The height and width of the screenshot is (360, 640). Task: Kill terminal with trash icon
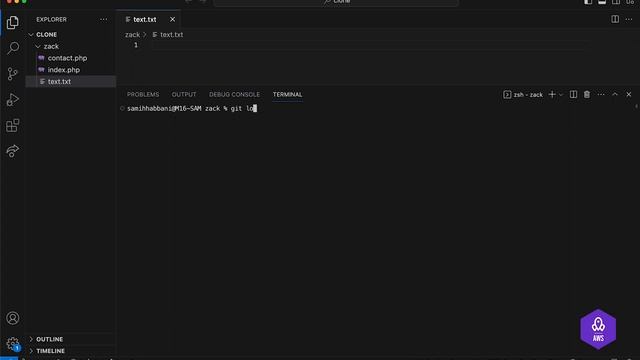click(x=587, y=95)
